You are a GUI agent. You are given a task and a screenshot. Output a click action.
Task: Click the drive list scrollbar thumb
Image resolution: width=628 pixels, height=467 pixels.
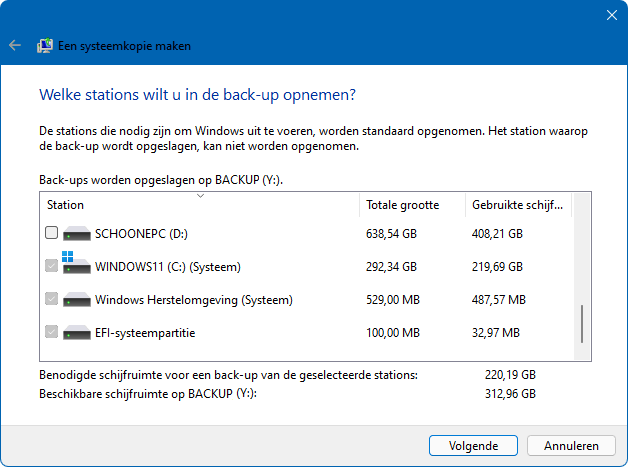click(x=582, y=324)
